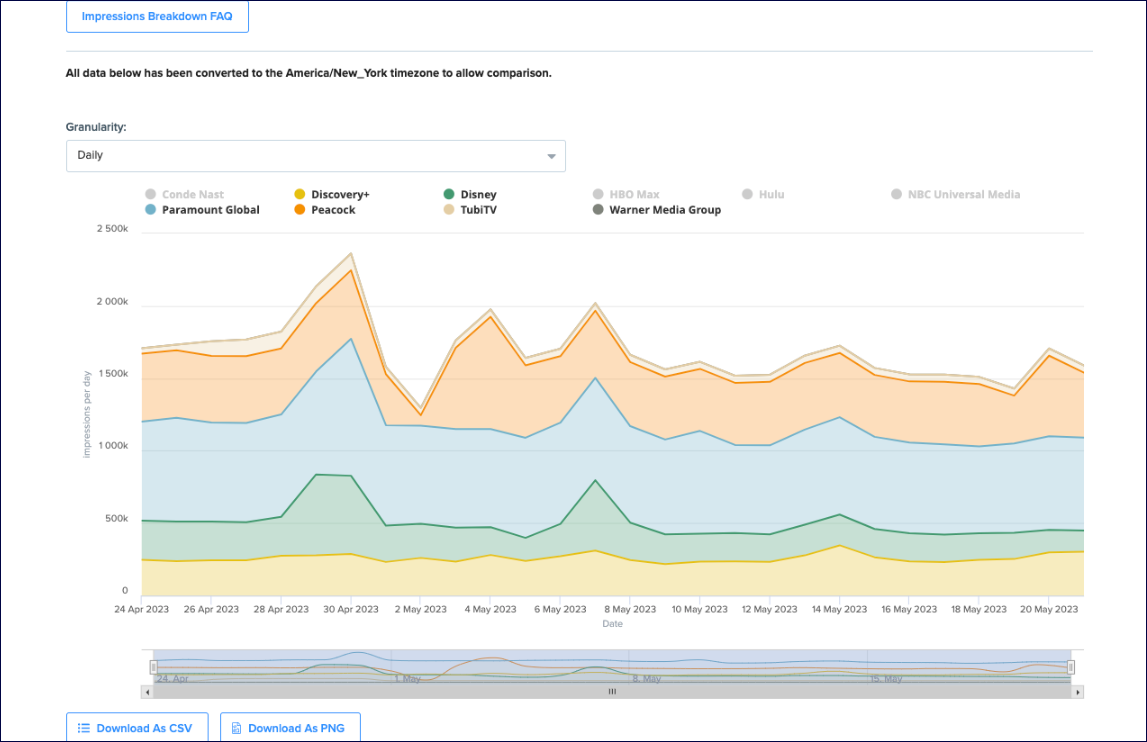1147x742 pixels.
Task: Click the Download As CSV button
Action: click(136, 727)
